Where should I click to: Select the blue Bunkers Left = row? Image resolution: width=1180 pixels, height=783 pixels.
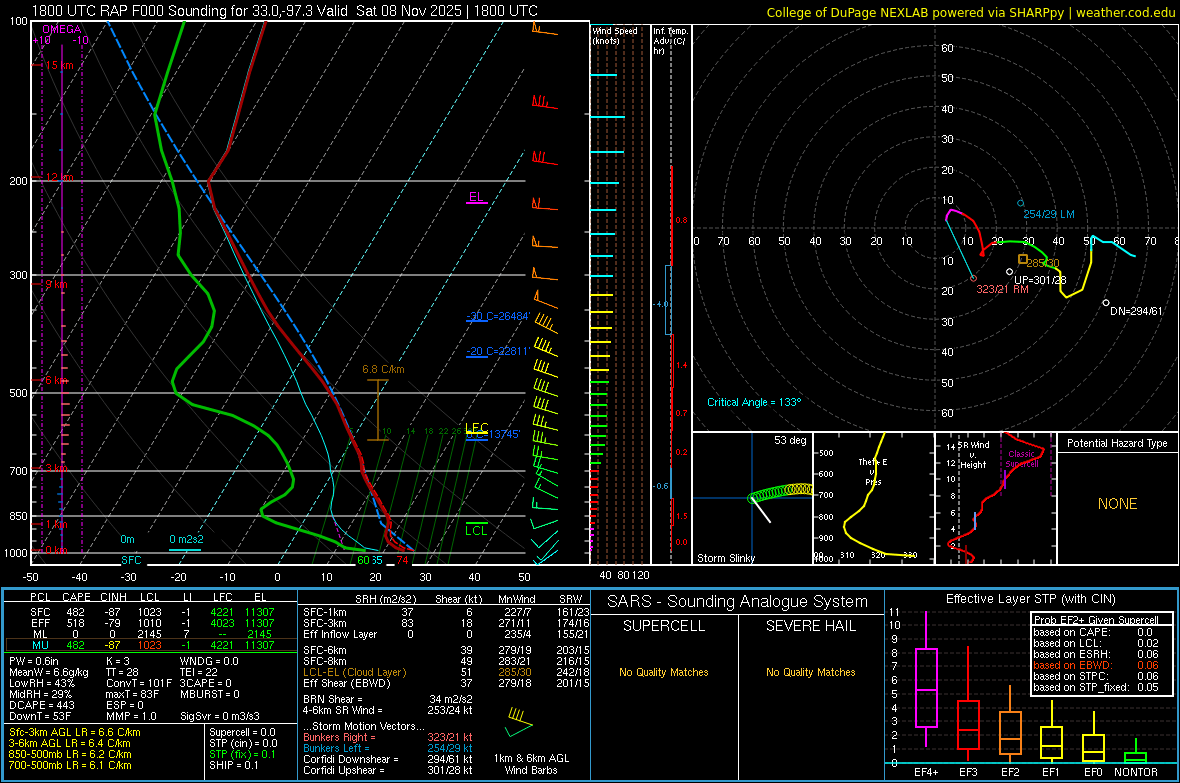388,748
